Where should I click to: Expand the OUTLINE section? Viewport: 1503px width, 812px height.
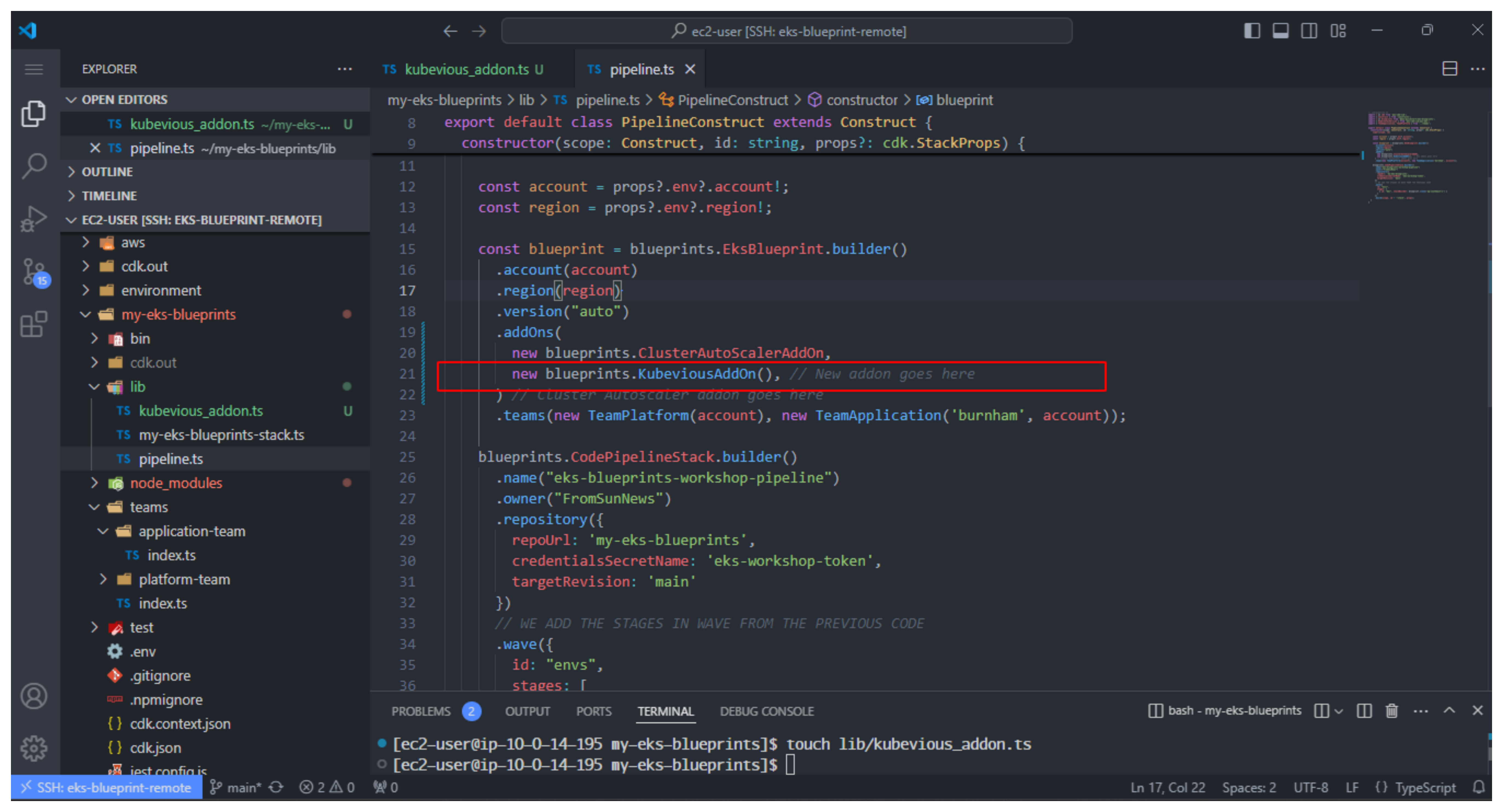point(107,172)
